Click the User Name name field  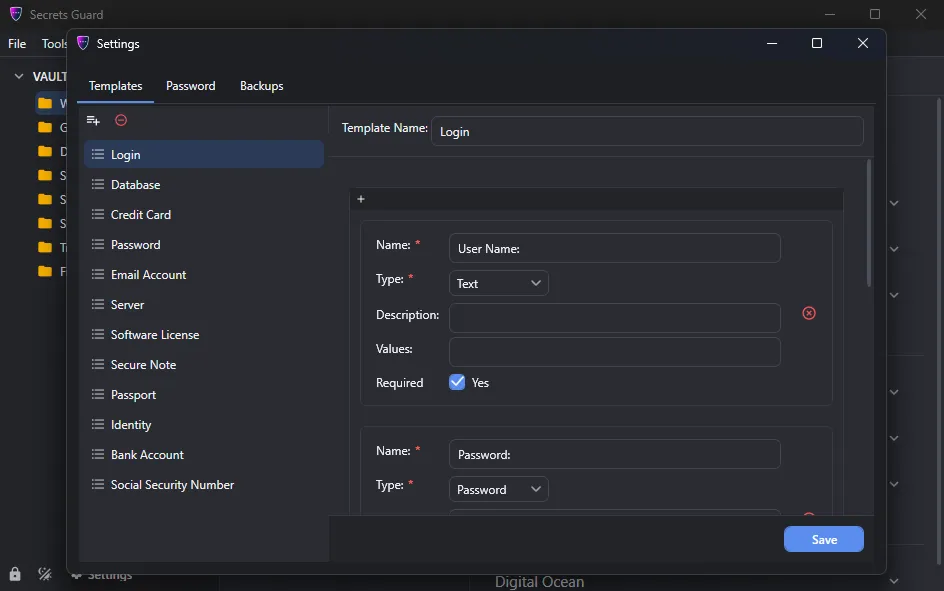(615, 248)
